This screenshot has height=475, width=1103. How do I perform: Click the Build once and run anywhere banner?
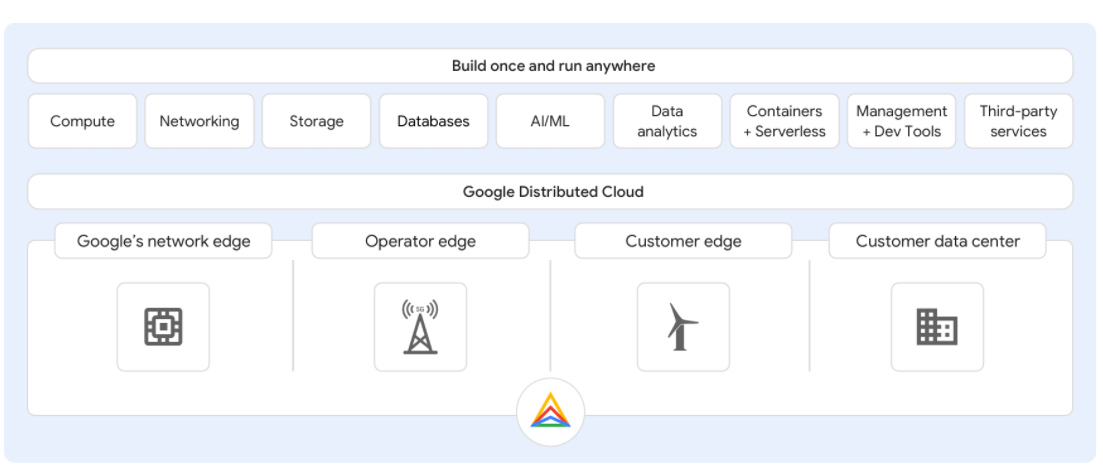550,66
